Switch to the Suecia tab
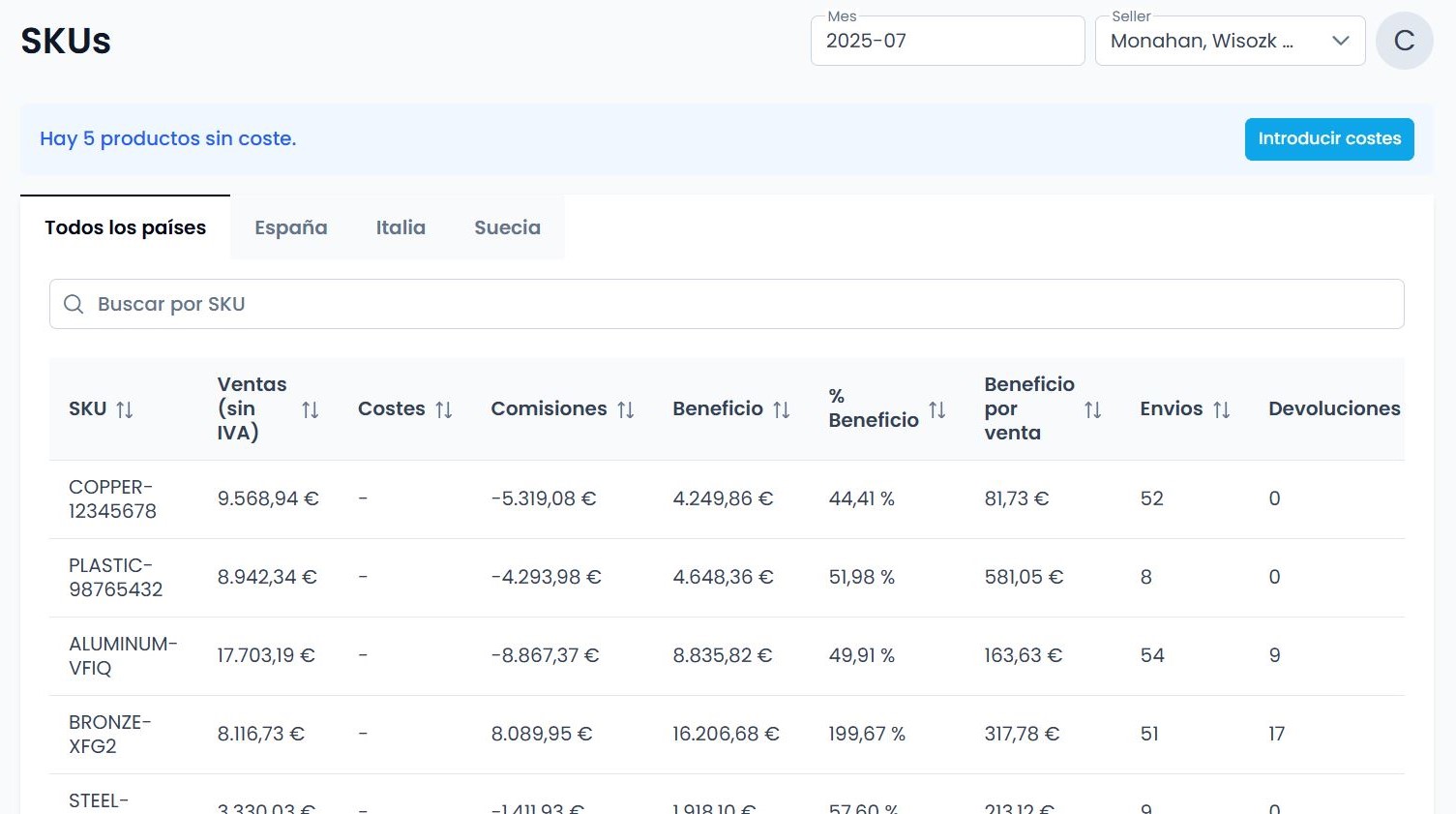This screenshot has width=1456, height=814. click(x=507, y=227)
